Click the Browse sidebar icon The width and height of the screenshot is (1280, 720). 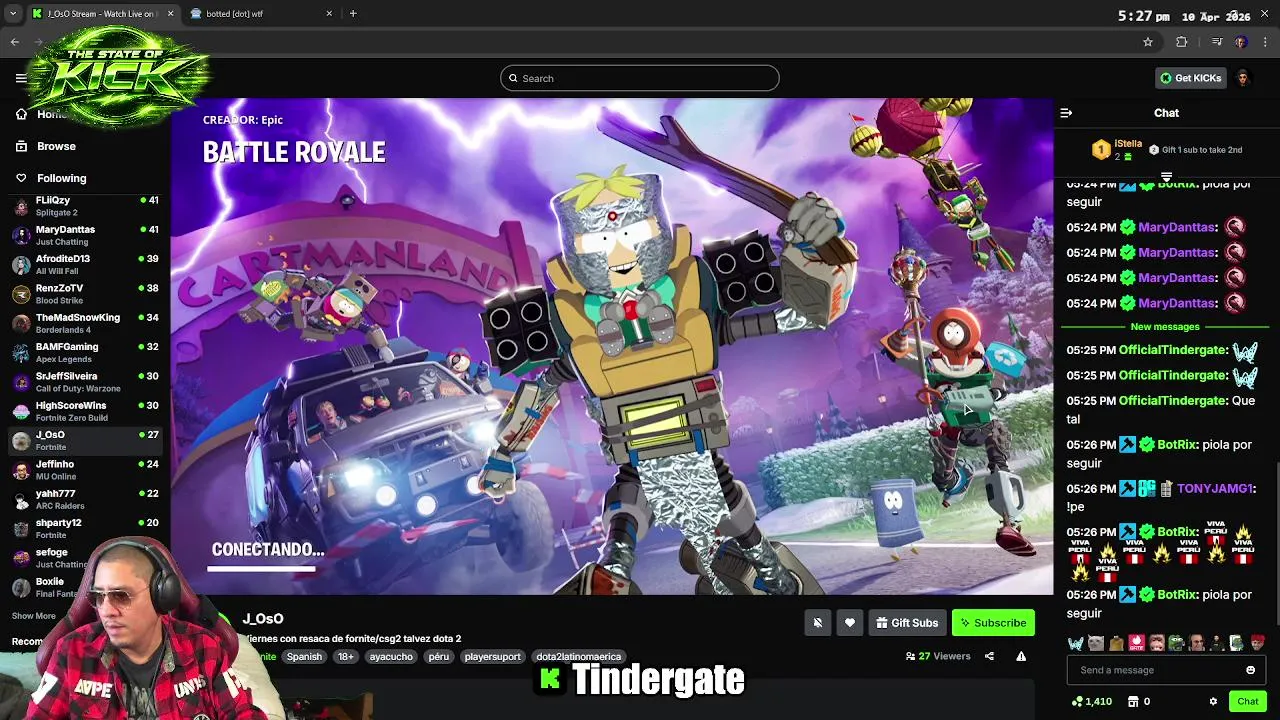[21, 146]
